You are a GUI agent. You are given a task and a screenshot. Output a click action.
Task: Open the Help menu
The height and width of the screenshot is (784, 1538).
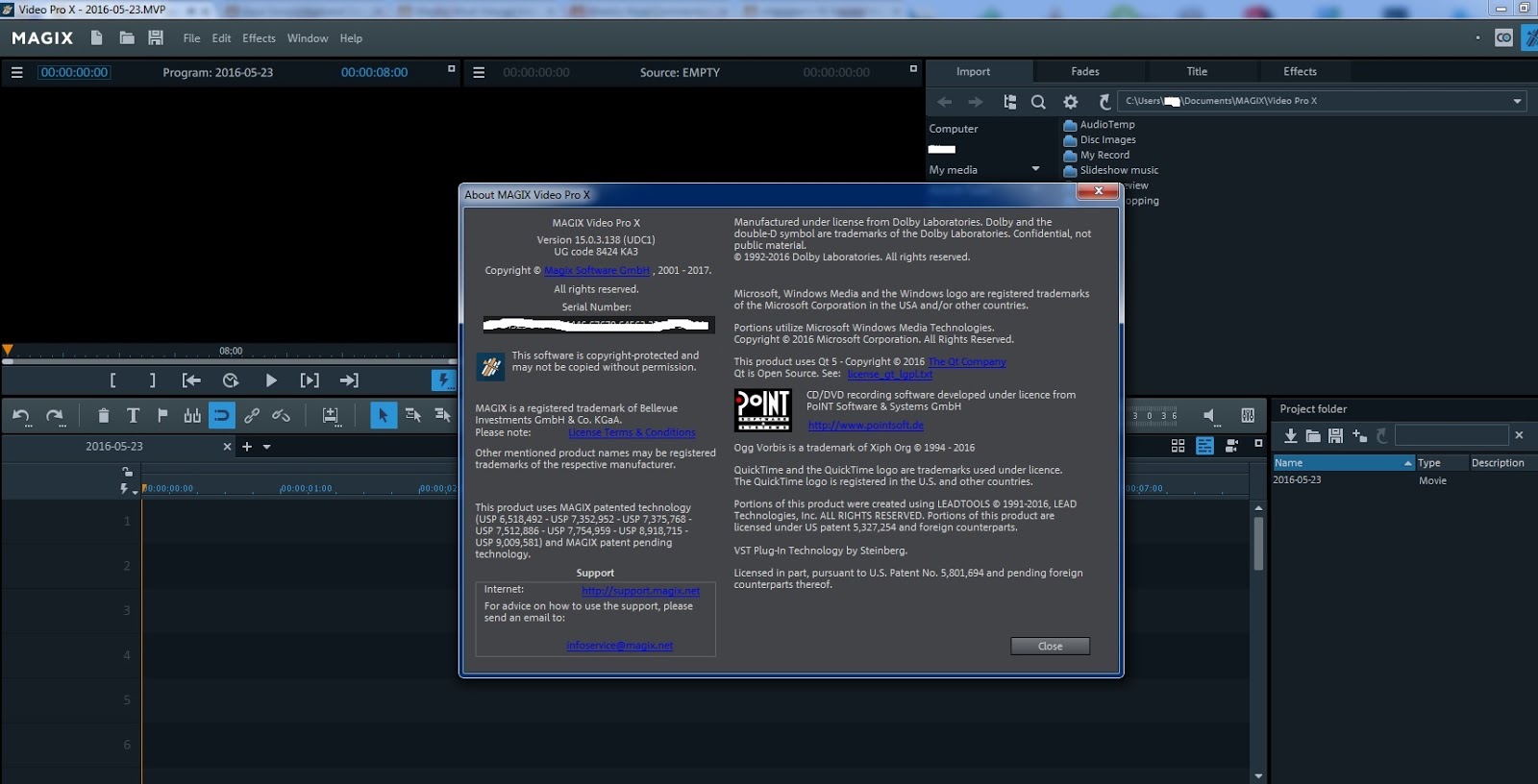(x=351, y=38)
